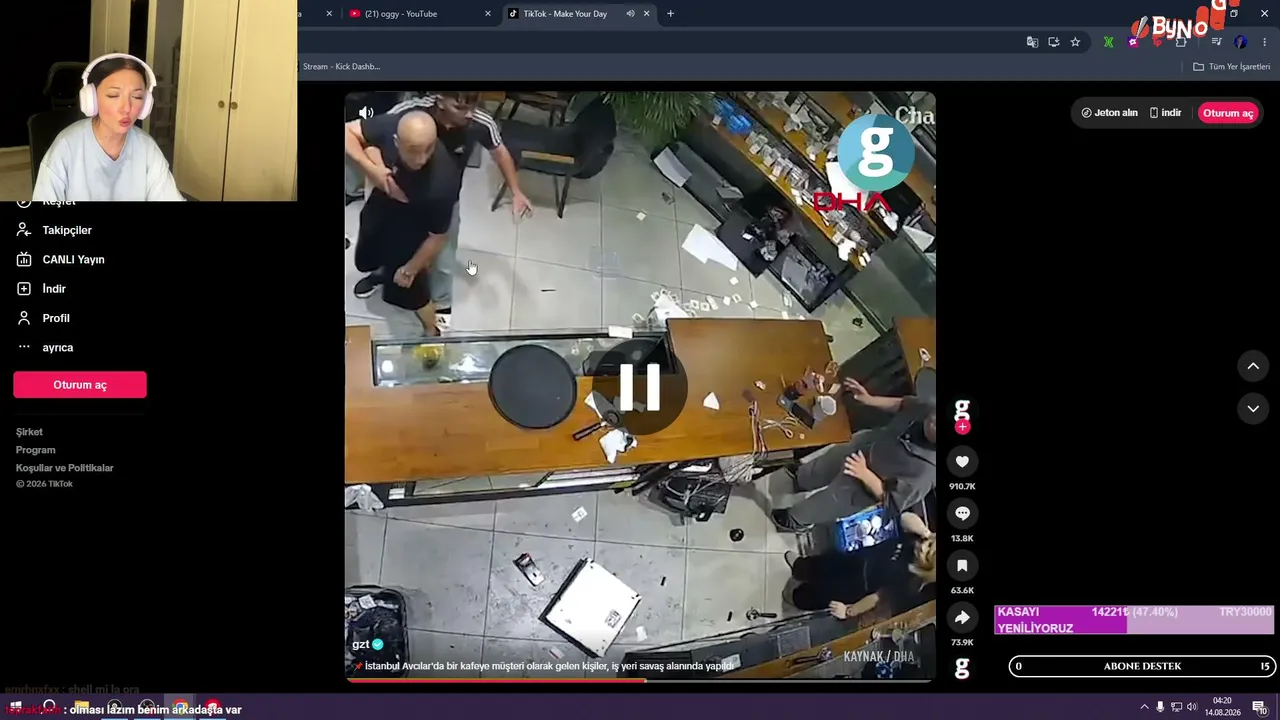The width and height of the screenshot is (1280, 720).
Task: Seek on the video progress bar
Action: 640,680
